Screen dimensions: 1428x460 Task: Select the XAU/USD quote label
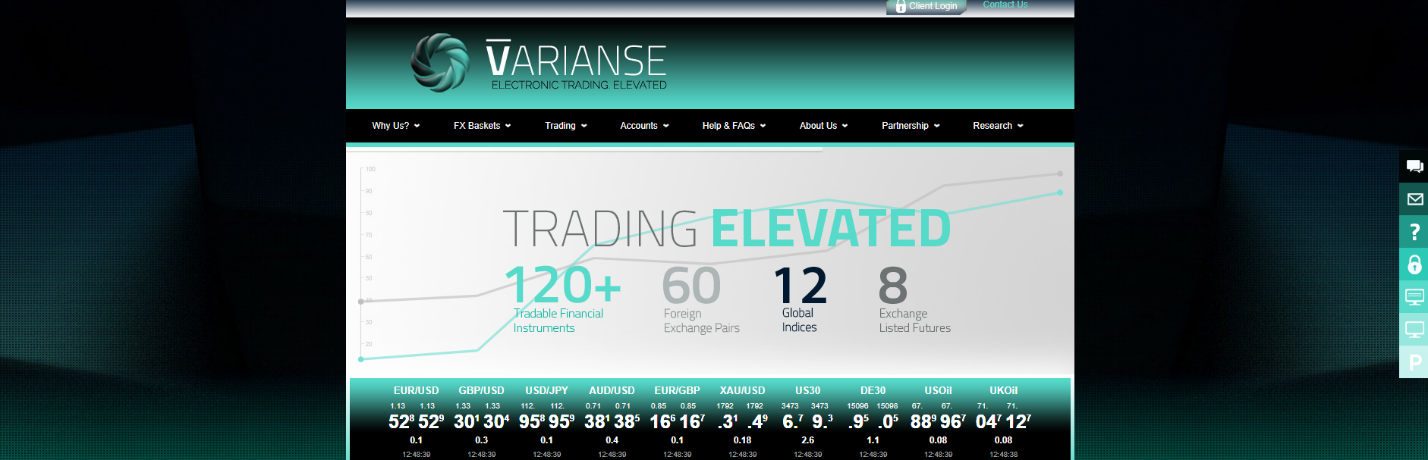click(x=742, y=391)
